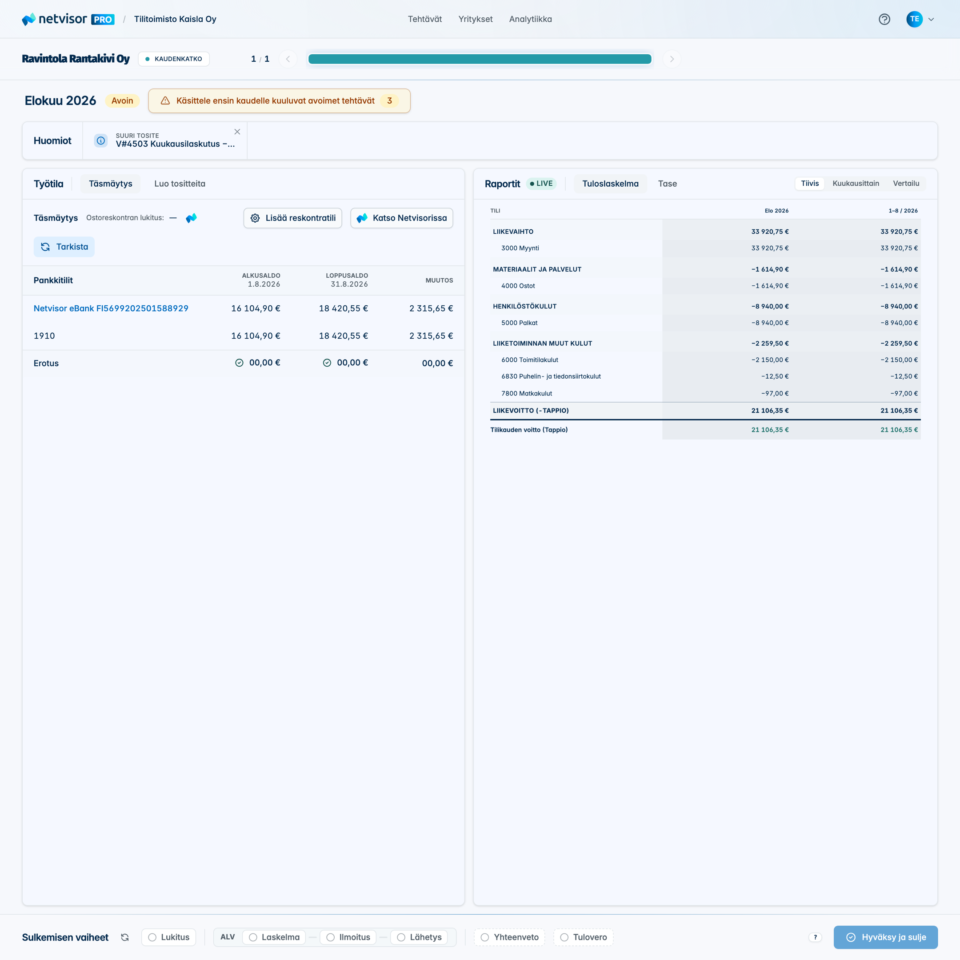Click the Netvisor PRO logo
This screenshot has width=960, height=960.
coord(67,19)
